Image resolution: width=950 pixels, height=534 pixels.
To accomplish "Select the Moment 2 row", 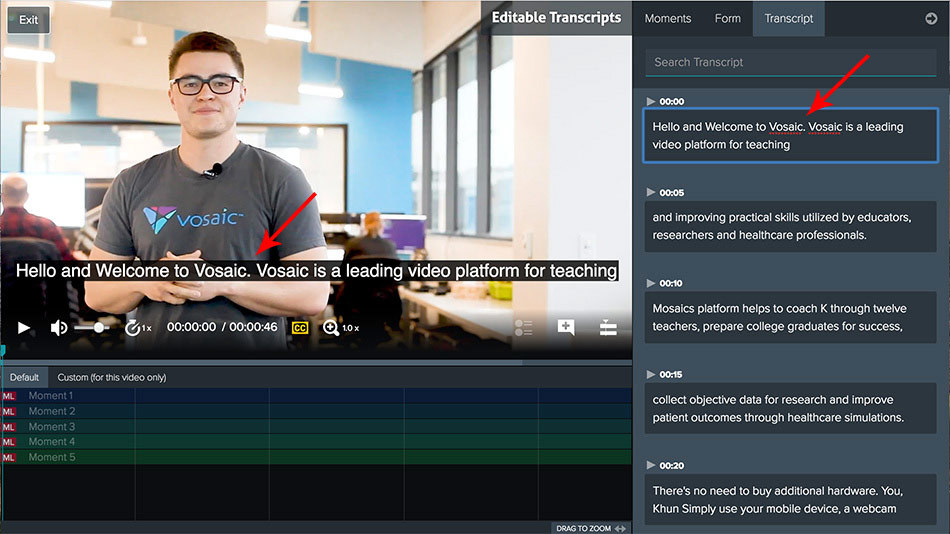I will (316, 411).
